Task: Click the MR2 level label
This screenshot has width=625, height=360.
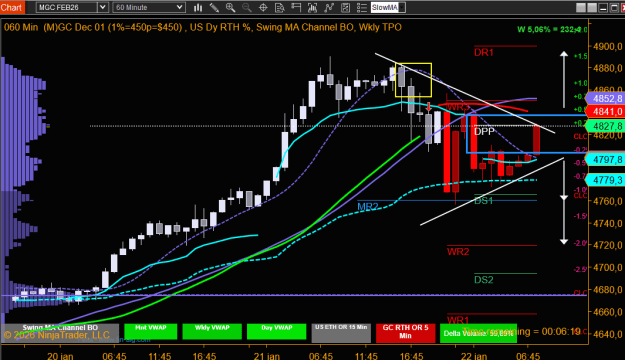Action: pos(368,207)
